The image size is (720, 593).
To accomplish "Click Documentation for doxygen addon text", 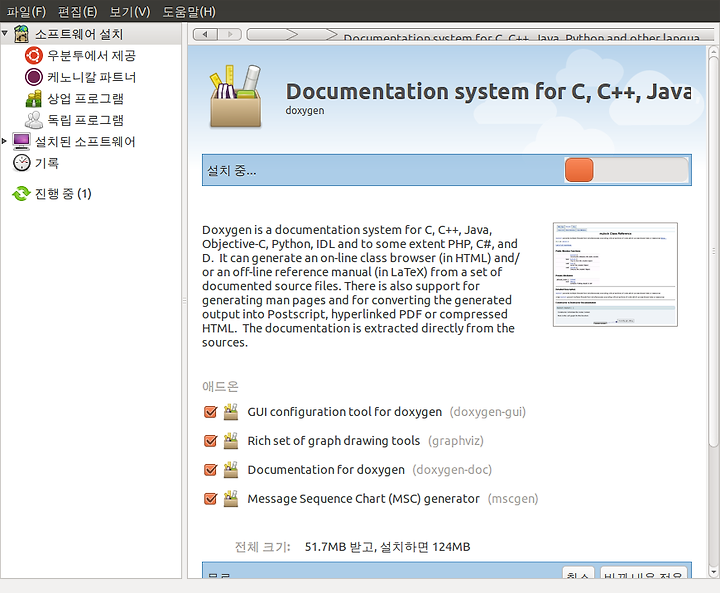I will click(326, 470).
